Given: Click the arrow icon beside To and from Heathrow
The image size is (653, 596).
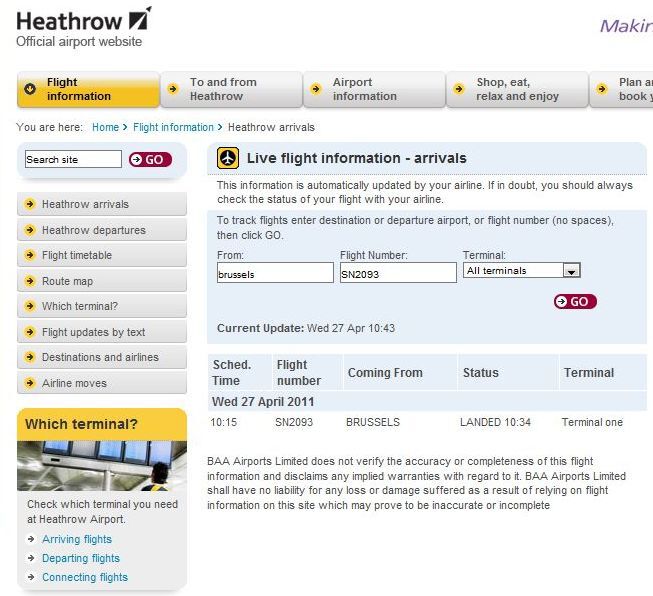Looking at the screenshot, I should point(173,89).
